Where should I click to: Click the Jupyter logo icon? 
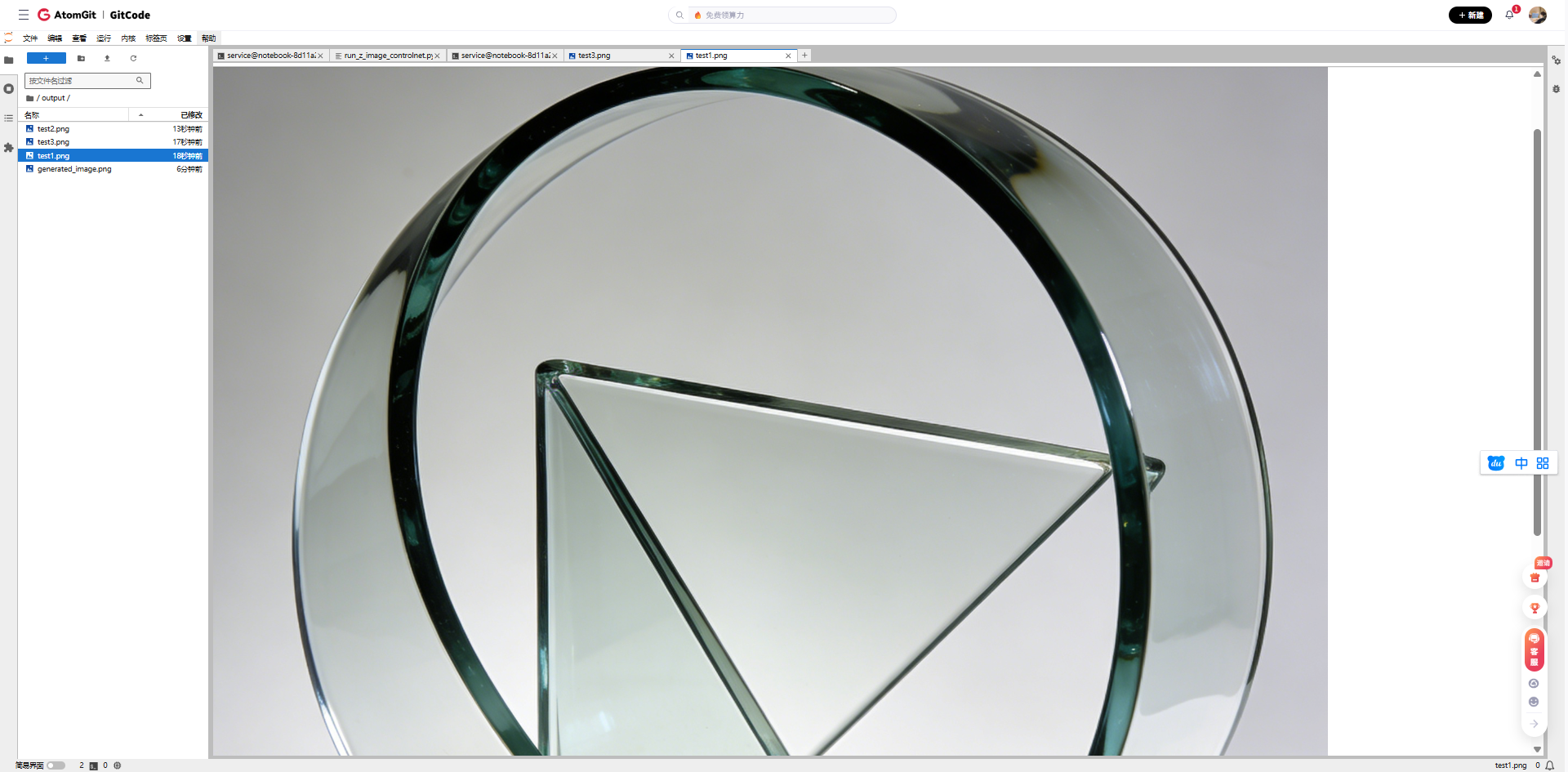[x=8, y=38]
